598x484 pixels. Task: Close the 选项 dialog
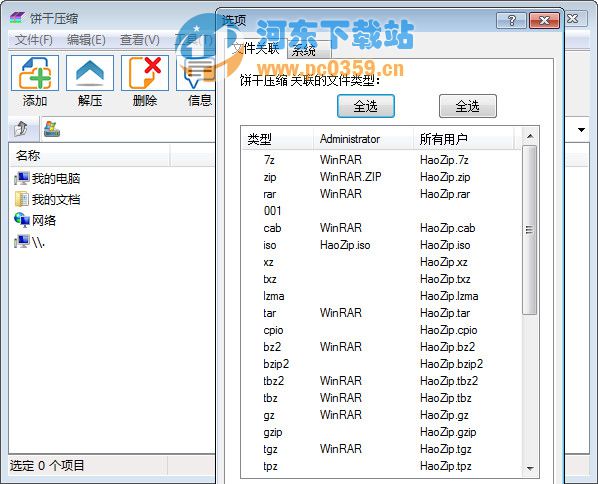(544, 20)
